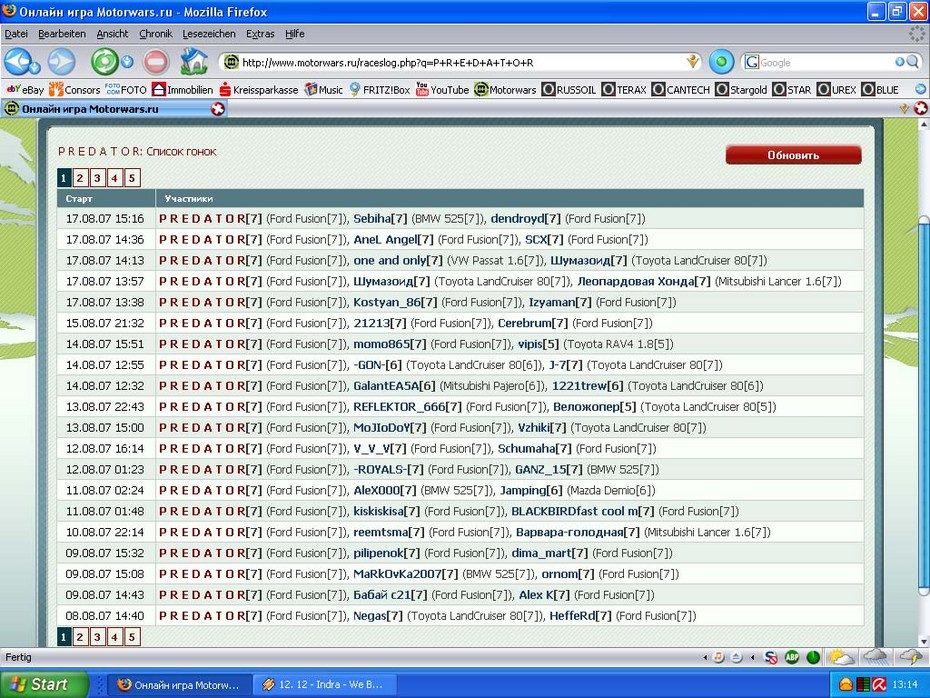Viewport: 930px width, 698px height.
Task: Open the Motorwars bookmark
Action: [505, 90]
